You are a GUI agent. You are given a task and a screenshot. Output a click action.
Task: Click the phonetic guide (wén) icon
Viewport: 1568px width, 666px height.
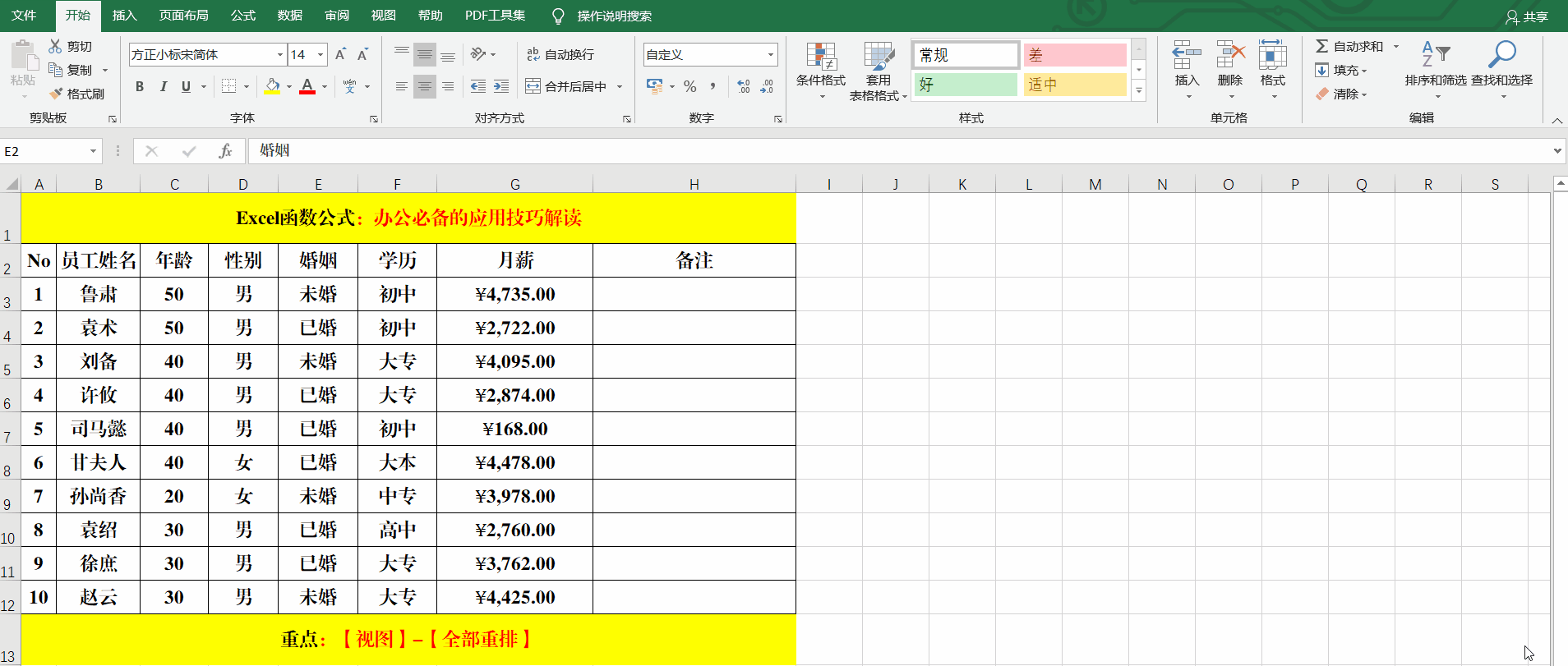(350, 86)
